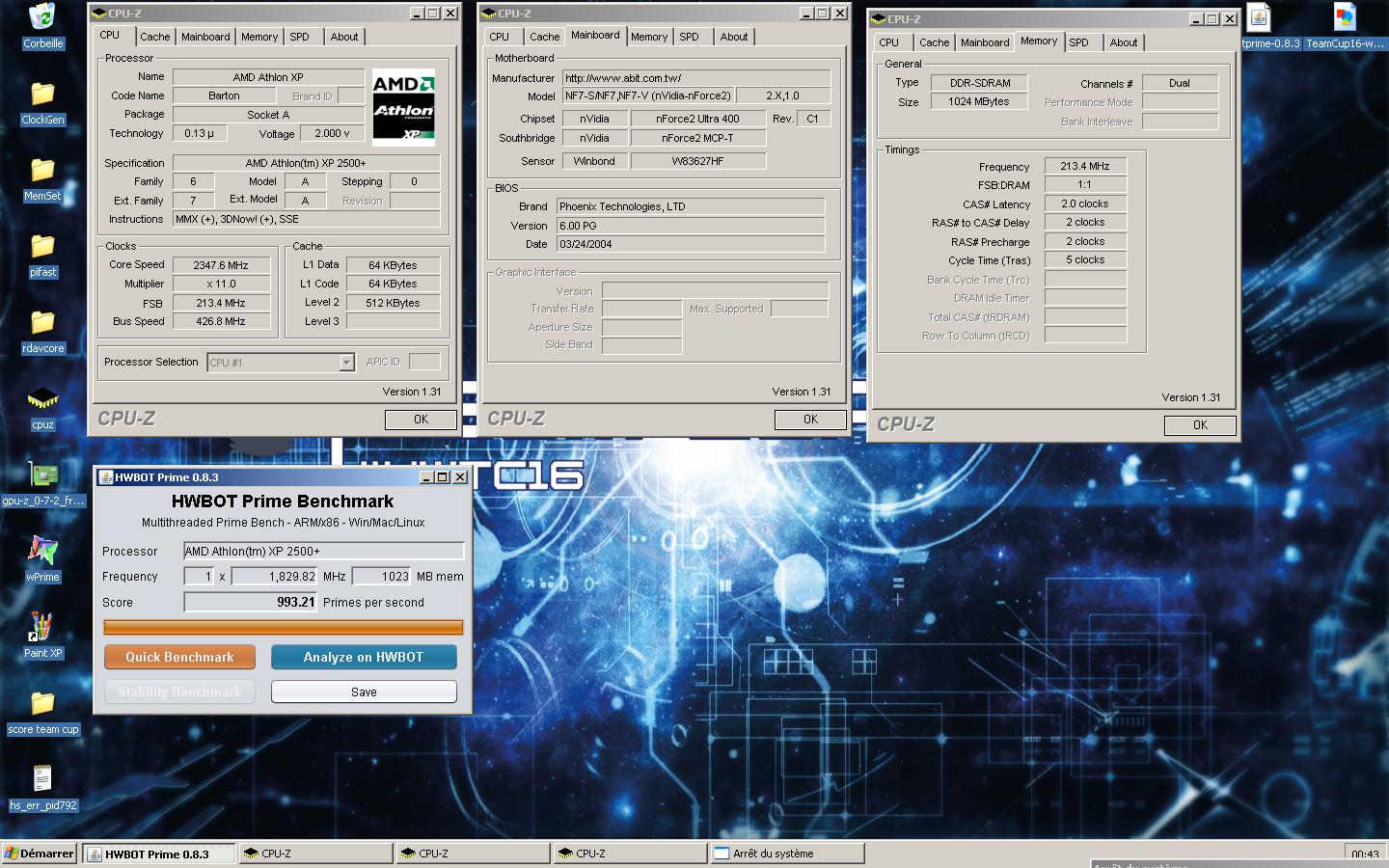
Task: Select HWBOT Prime 0.8.3 taskbar item
Action: click(x=159, y=854)
